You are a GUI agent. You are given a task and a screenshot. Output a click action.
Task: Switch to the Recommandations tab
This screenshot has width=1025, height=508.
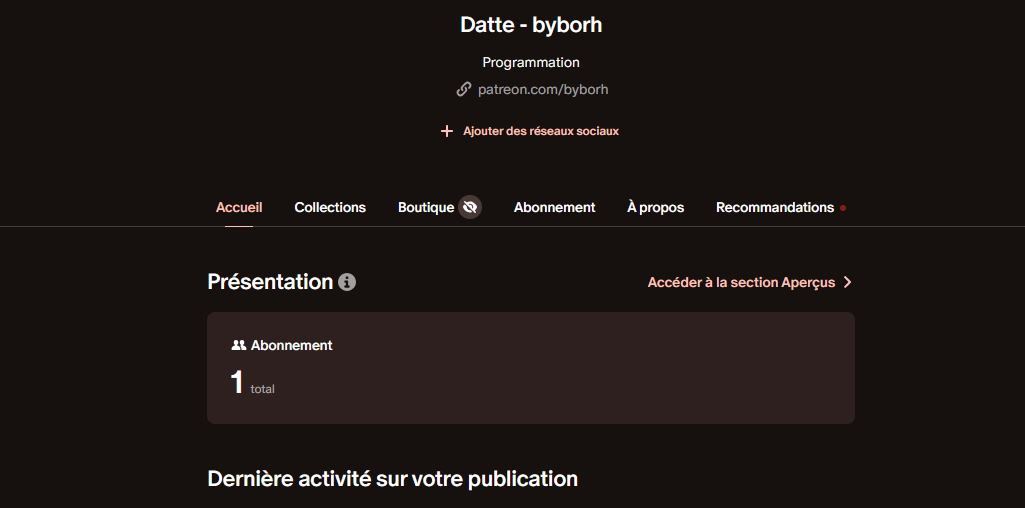point(774,207)
